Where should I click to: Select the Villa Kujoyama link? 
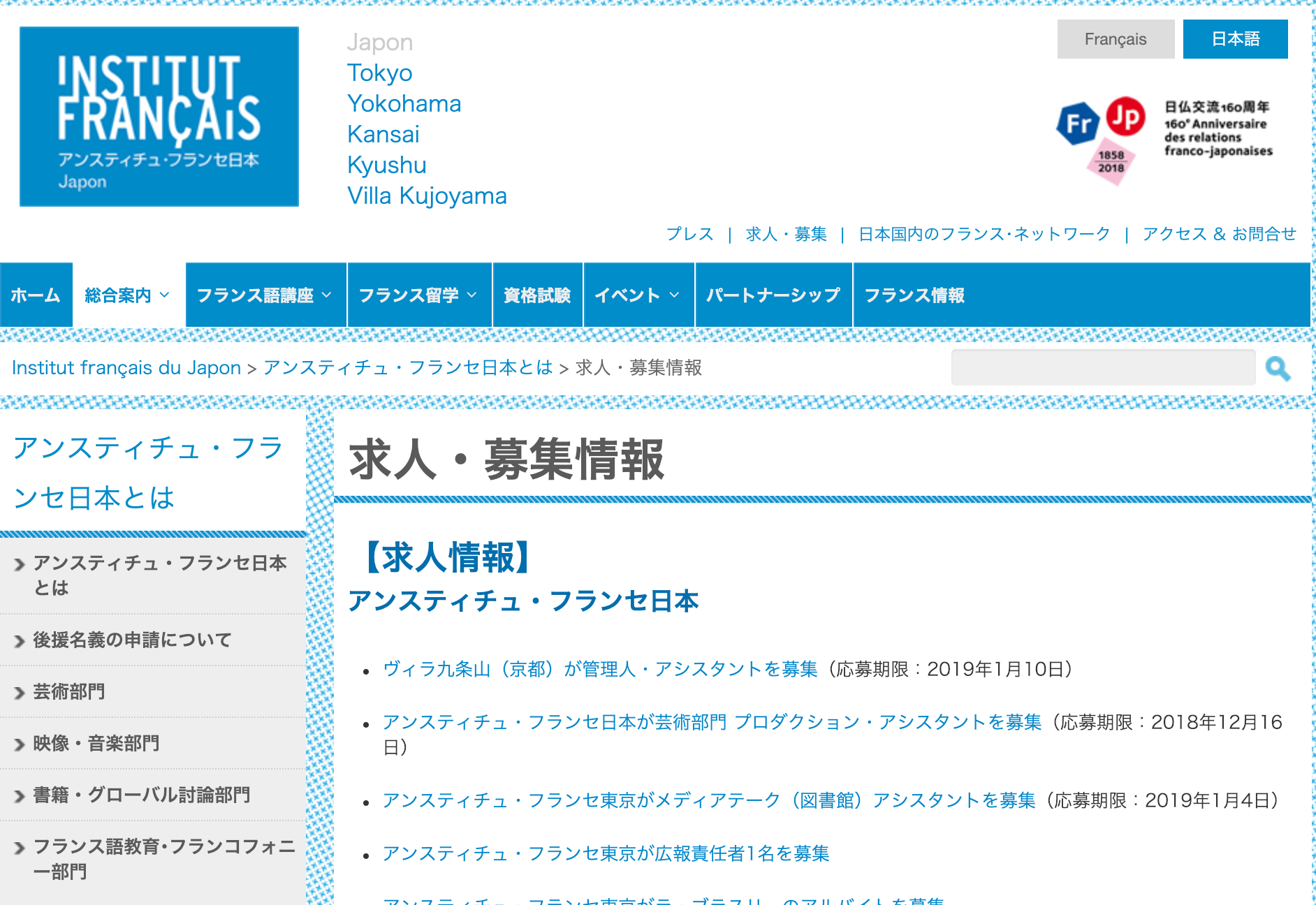[427, 196]
